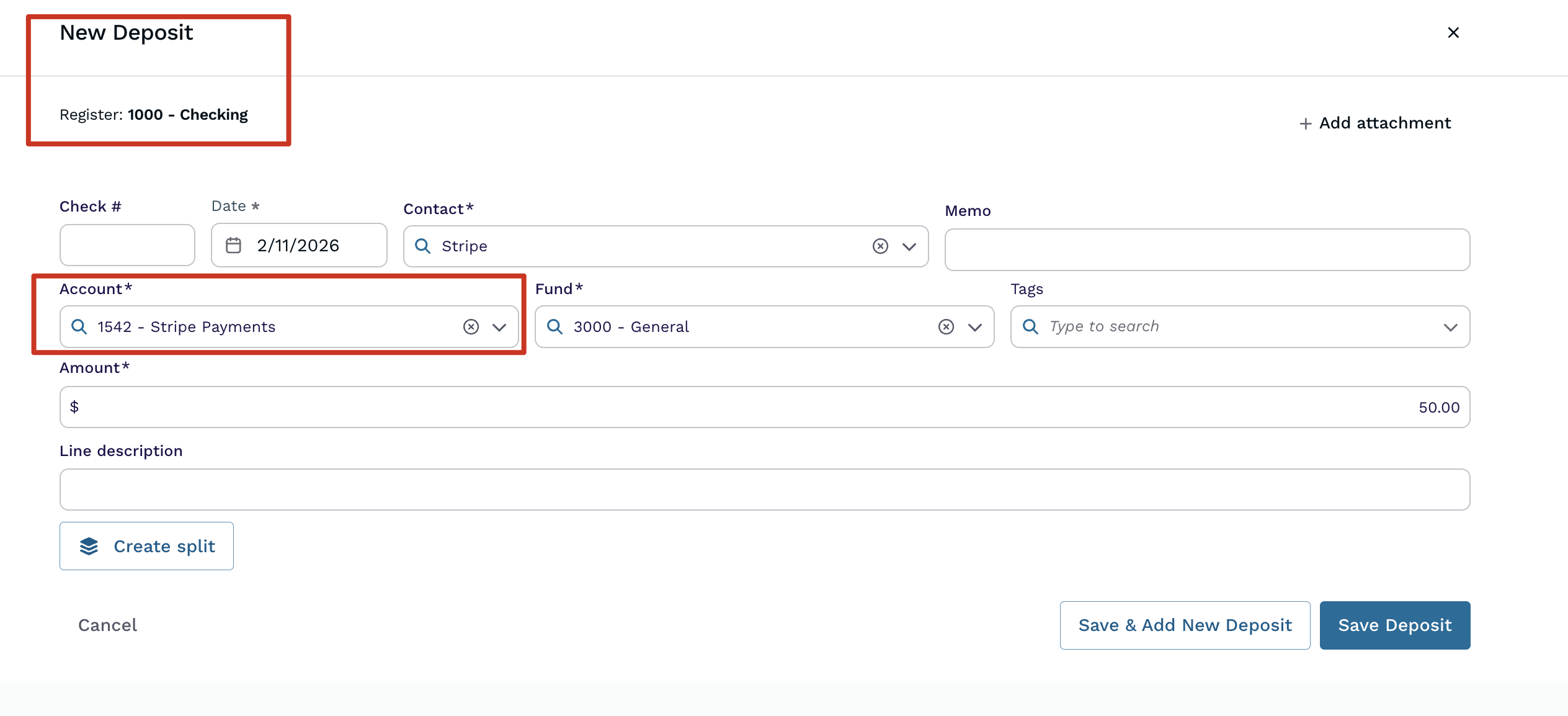Click into the Check # field
This screenshot has height=716, width=1568.
tap(127, 246)
